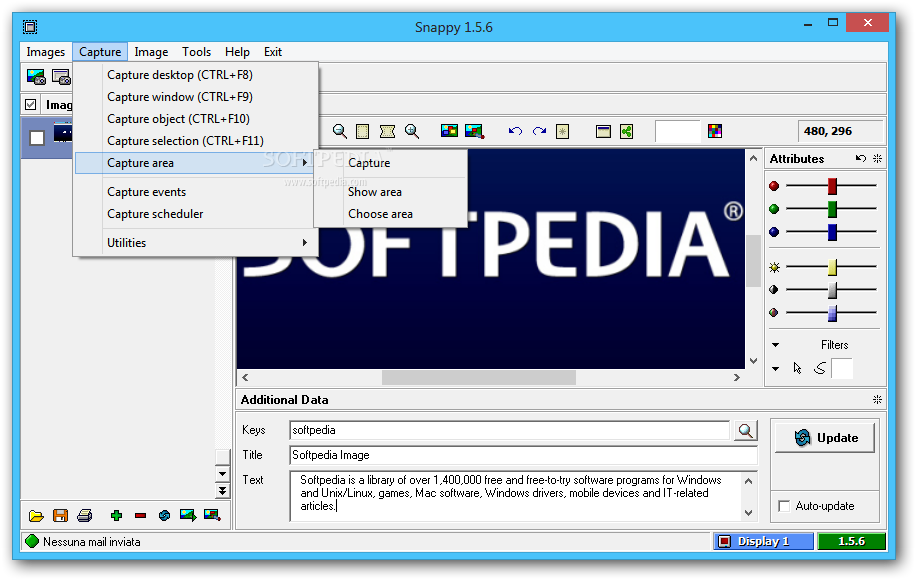
Task: Open the Tools menu
Action: tap(196, 51)
